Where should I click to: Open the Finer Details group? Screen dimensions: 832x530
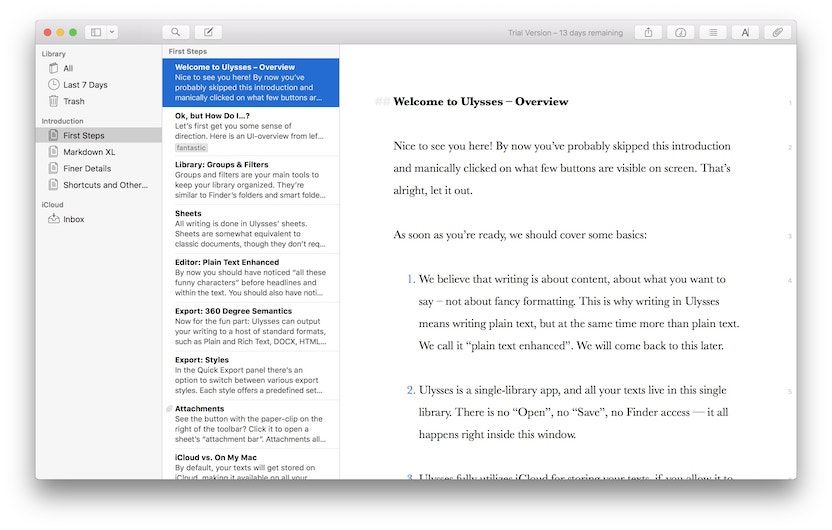pyautogui.click(x=87, y=168)
